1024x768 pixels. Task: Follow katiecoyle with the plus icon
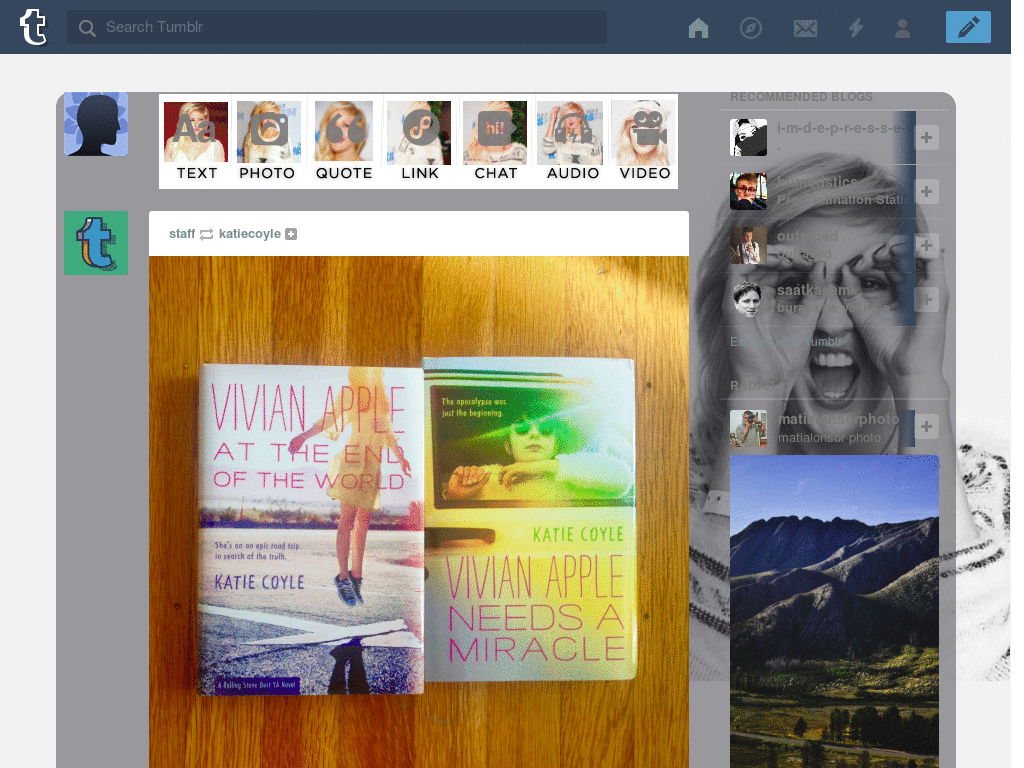tap(291, 234)
